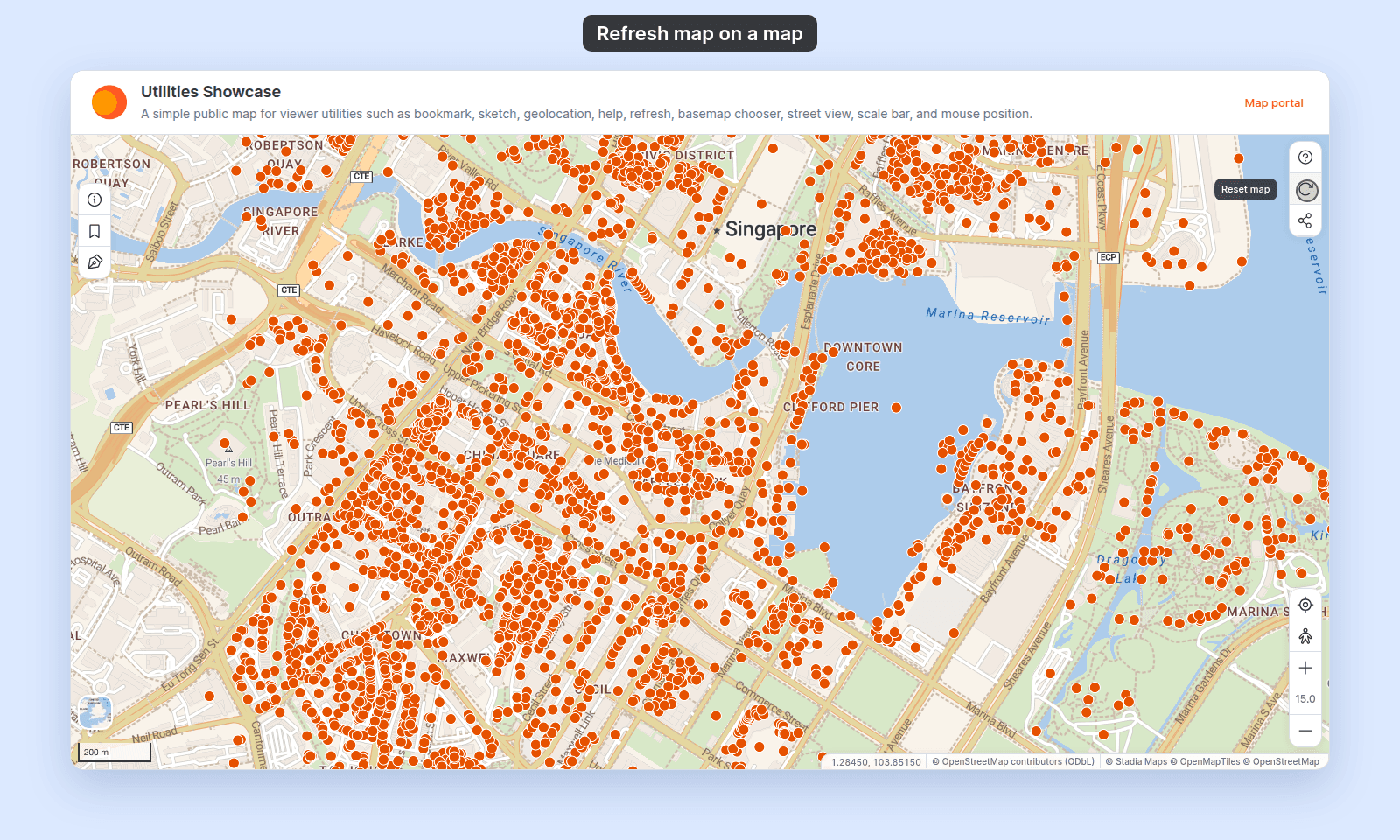1400x840 pixels.
Task: Activate the geolocation target button
Action: tap(1305, 605)
